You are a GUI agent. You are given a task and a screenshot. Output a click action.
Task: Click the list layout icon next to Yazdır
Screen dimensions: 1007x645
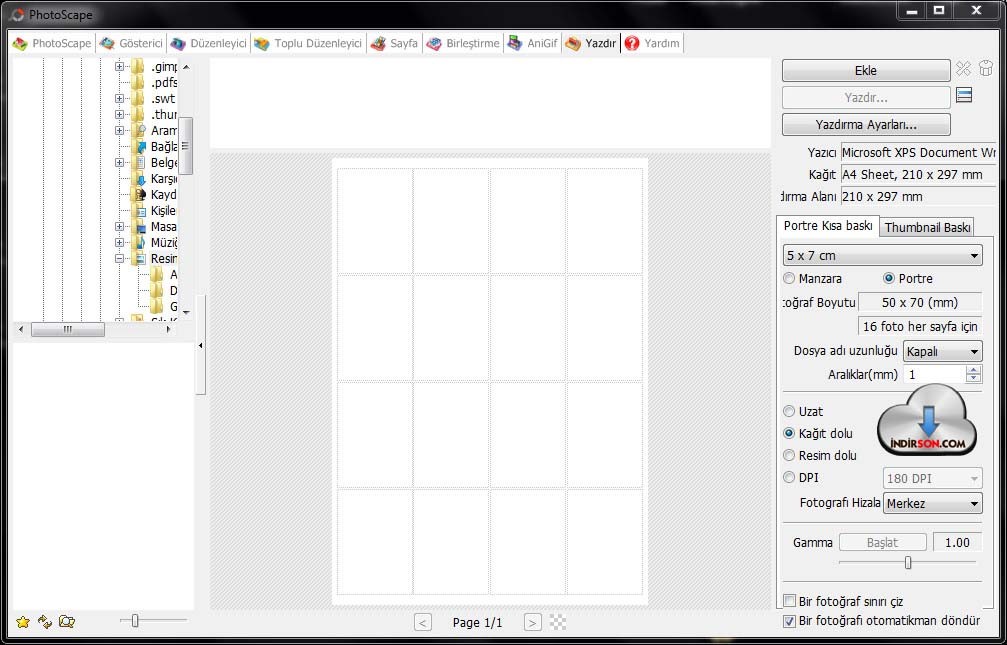(x=964, y=96)
